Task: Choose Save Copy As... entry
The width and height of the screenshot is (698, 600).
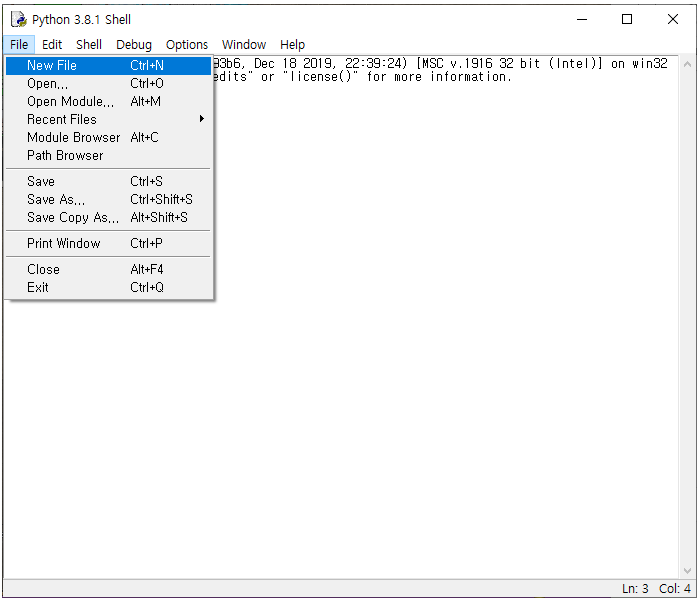Action: (x=108, y=217)
